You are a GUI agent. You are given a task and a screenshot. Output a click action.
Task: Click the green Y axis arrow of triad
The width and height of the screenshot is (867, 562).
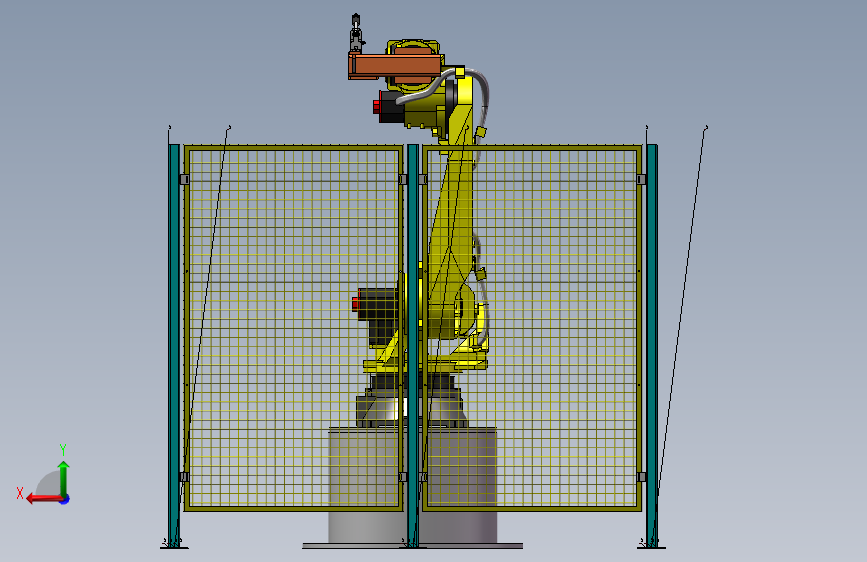click(64, 478)
